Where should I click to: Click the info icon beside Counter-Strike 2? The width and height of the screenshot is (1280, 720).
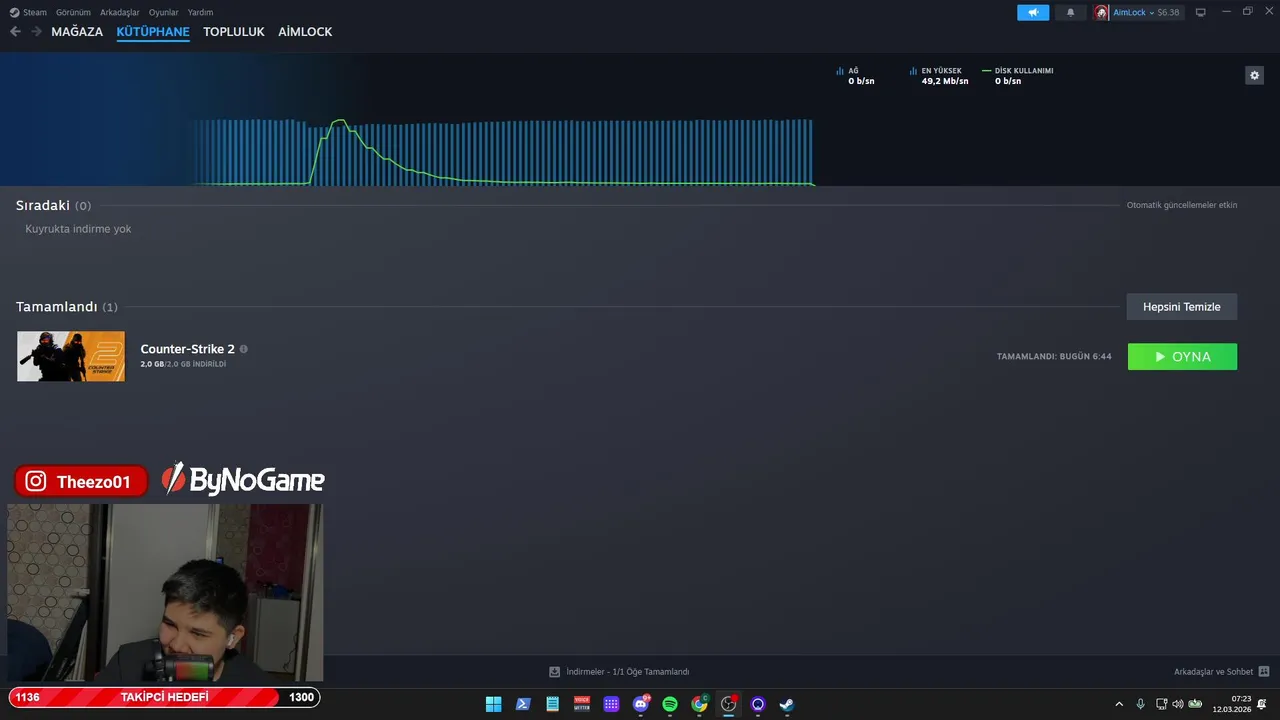pyautogui.click(x=244, y=349)
